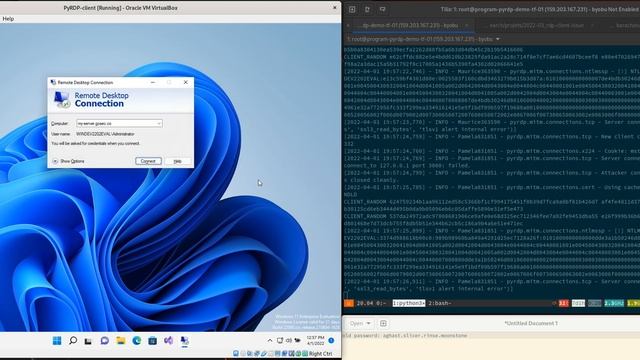Click Tilix add terminal down icon
Viewport: 640px width, 360px height.
click(x=382, y=9)
